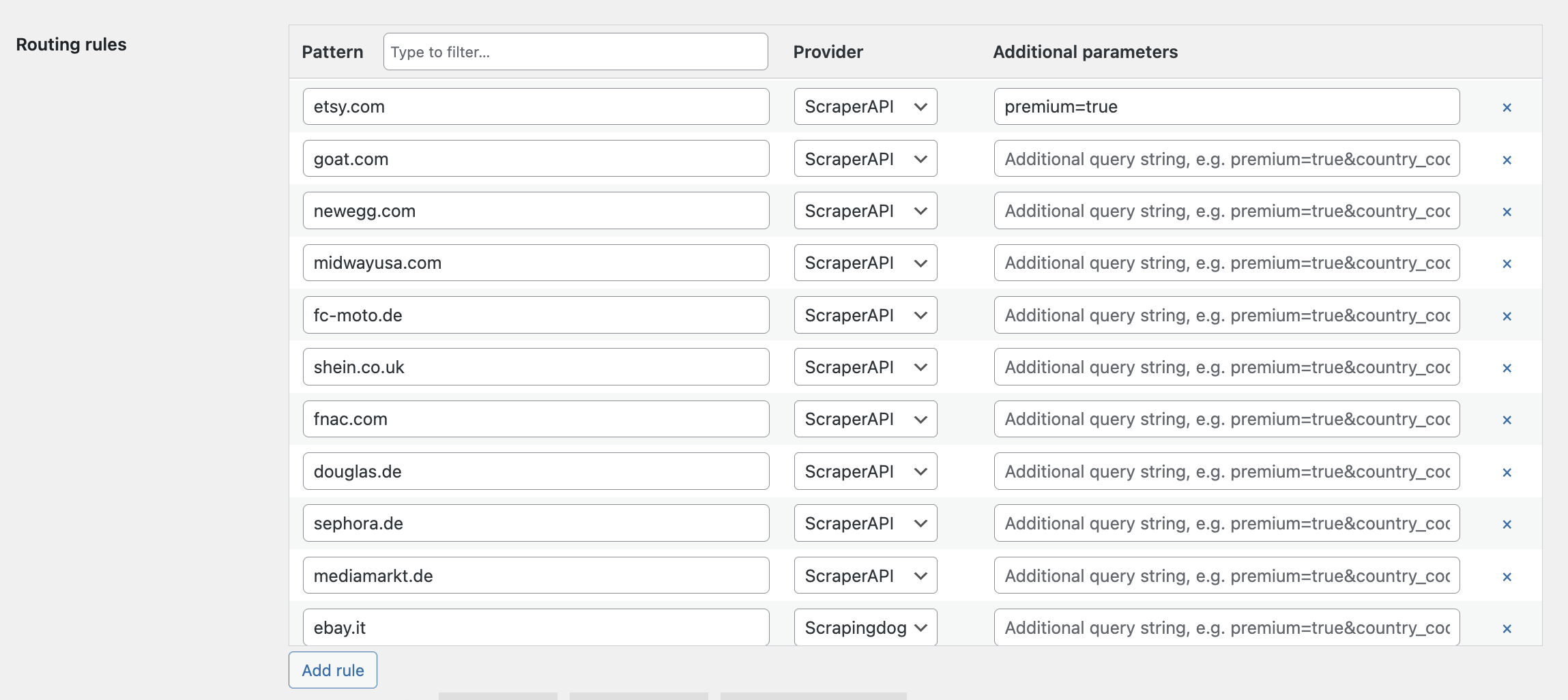Focus the pattern filter field

(575, 52)
